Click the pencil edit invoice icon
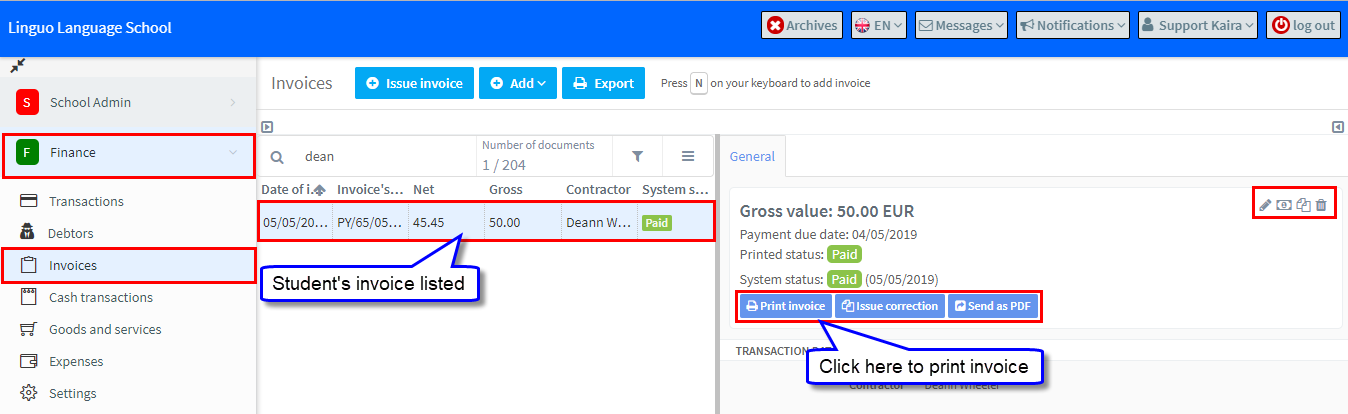Image resolution: width=1348 pixels, height=414 pixels. 1265,205
